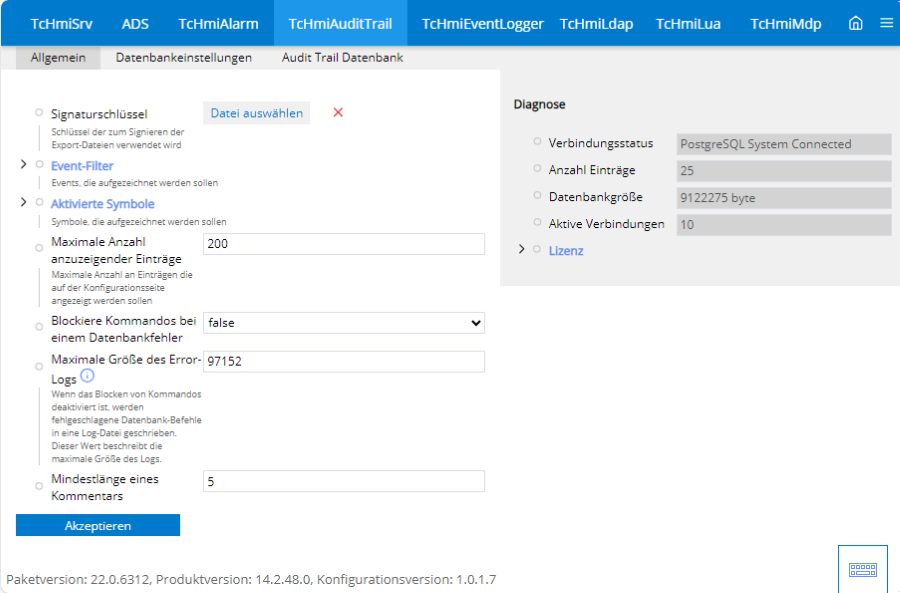Click info icon next to Error-Logs
The height and width of the screenshot is (593, 900).
point(87,376)
